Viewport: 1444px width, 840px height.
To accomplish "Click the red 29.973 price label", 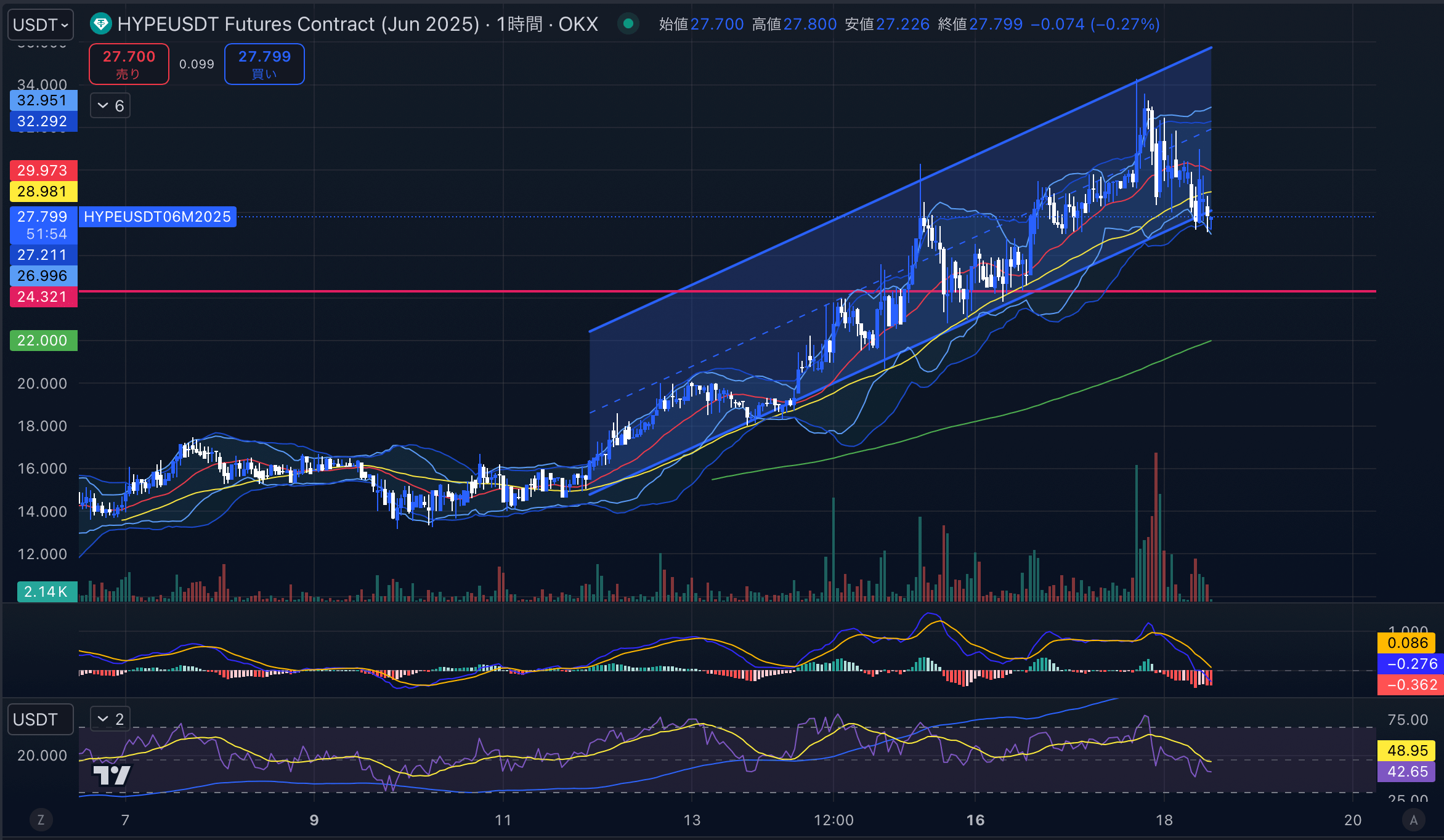I will 43,171.
